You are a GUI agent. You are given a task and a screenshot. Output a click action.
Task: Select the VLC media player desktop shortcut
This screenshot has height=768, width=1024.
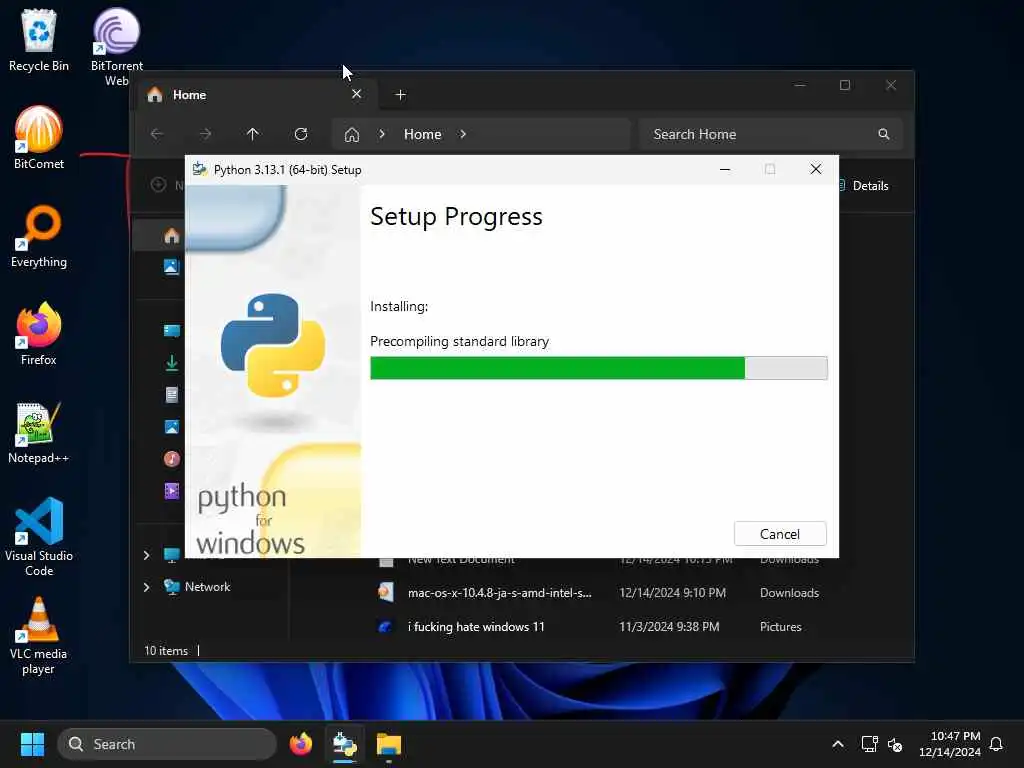[x=39, y=635]
